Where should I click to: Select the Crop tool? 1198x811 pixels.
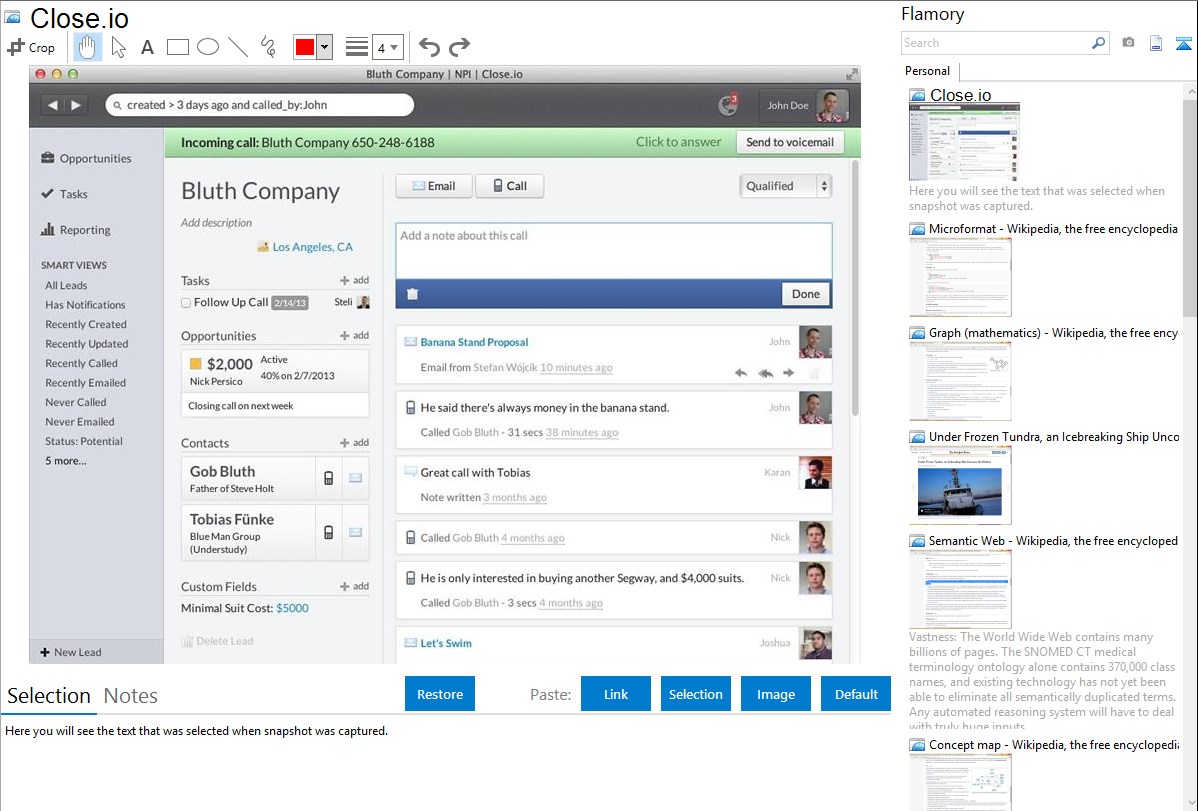tap(31, 47)
